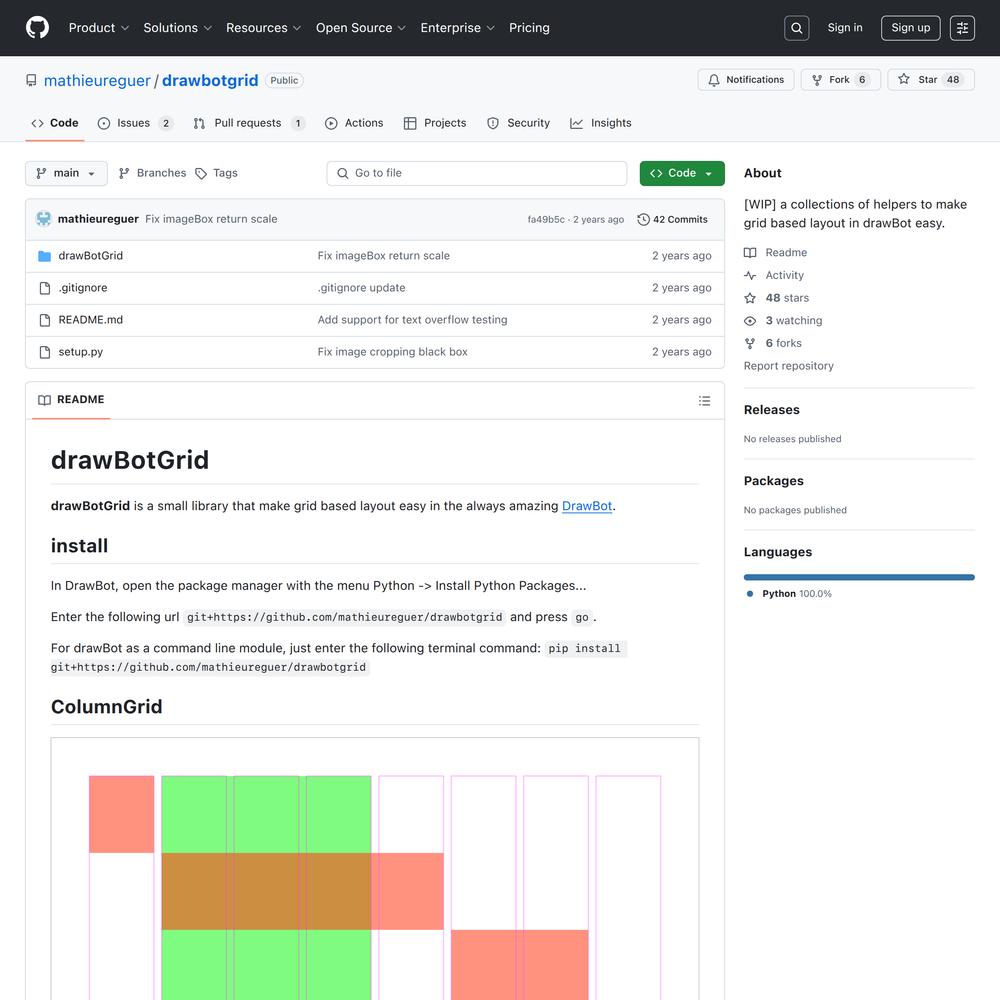Image resolution: width=1000 pixels, height=1000 pixels.
Task: Open the mathieureguer owner link
Action: 97,80
